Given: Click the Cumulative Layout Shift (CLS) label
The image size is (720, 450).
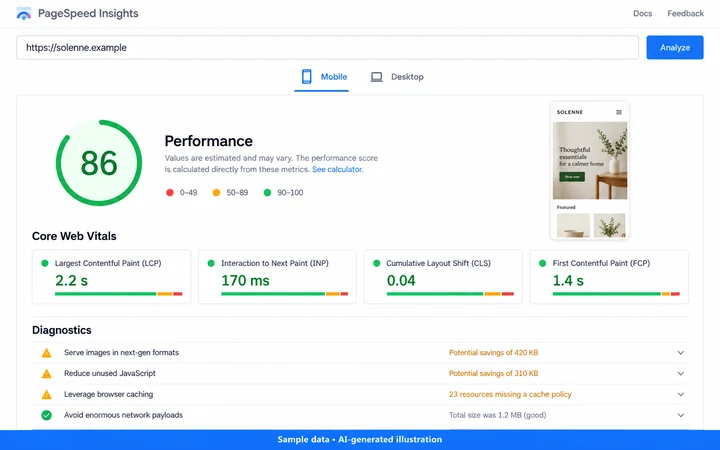Looking at the screenshot, I should [x=438, y=263].
